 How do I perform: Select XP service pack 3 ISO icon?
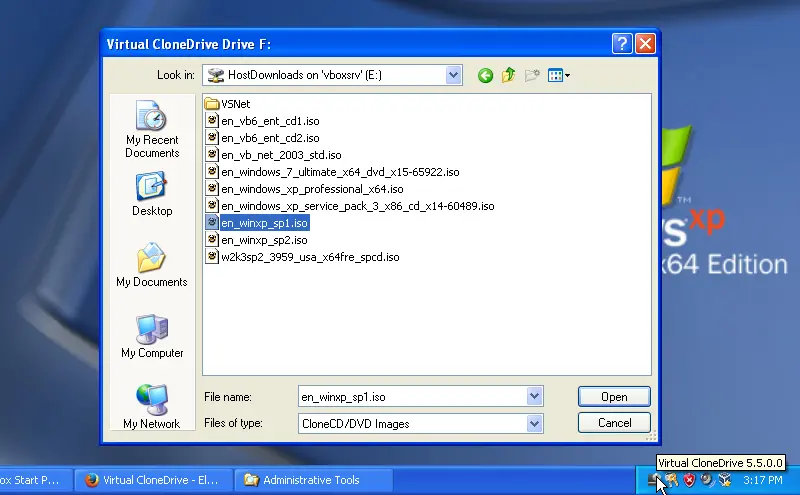(x=212, y=205)
